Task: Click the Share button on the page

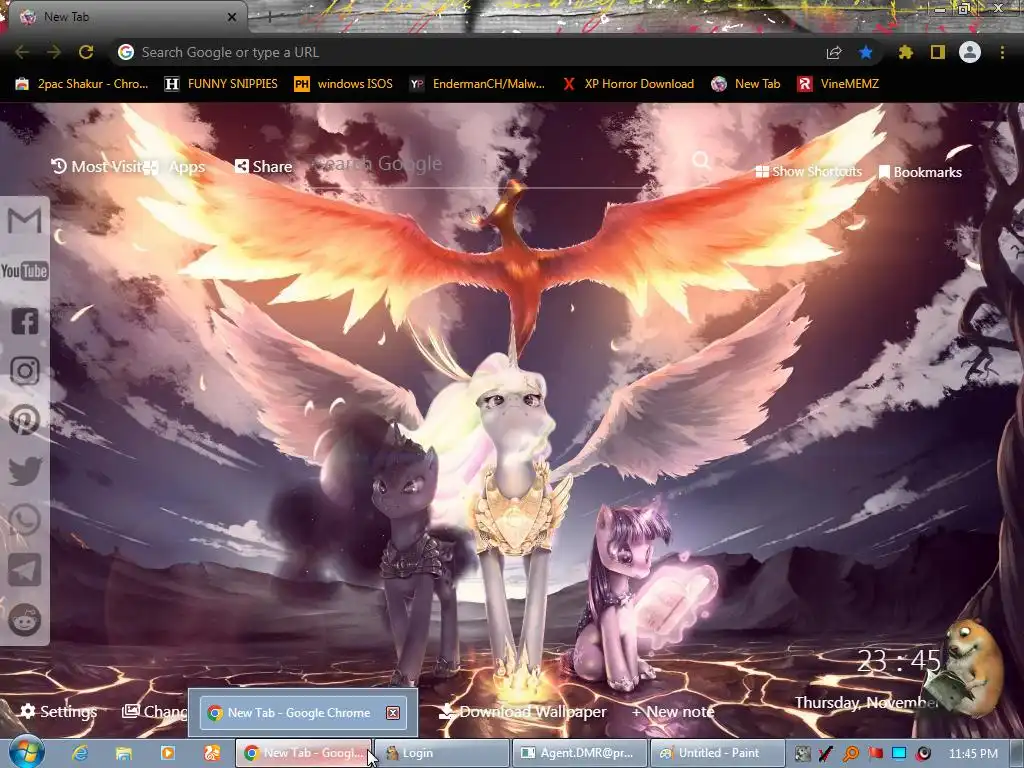Action: point(263,167)
